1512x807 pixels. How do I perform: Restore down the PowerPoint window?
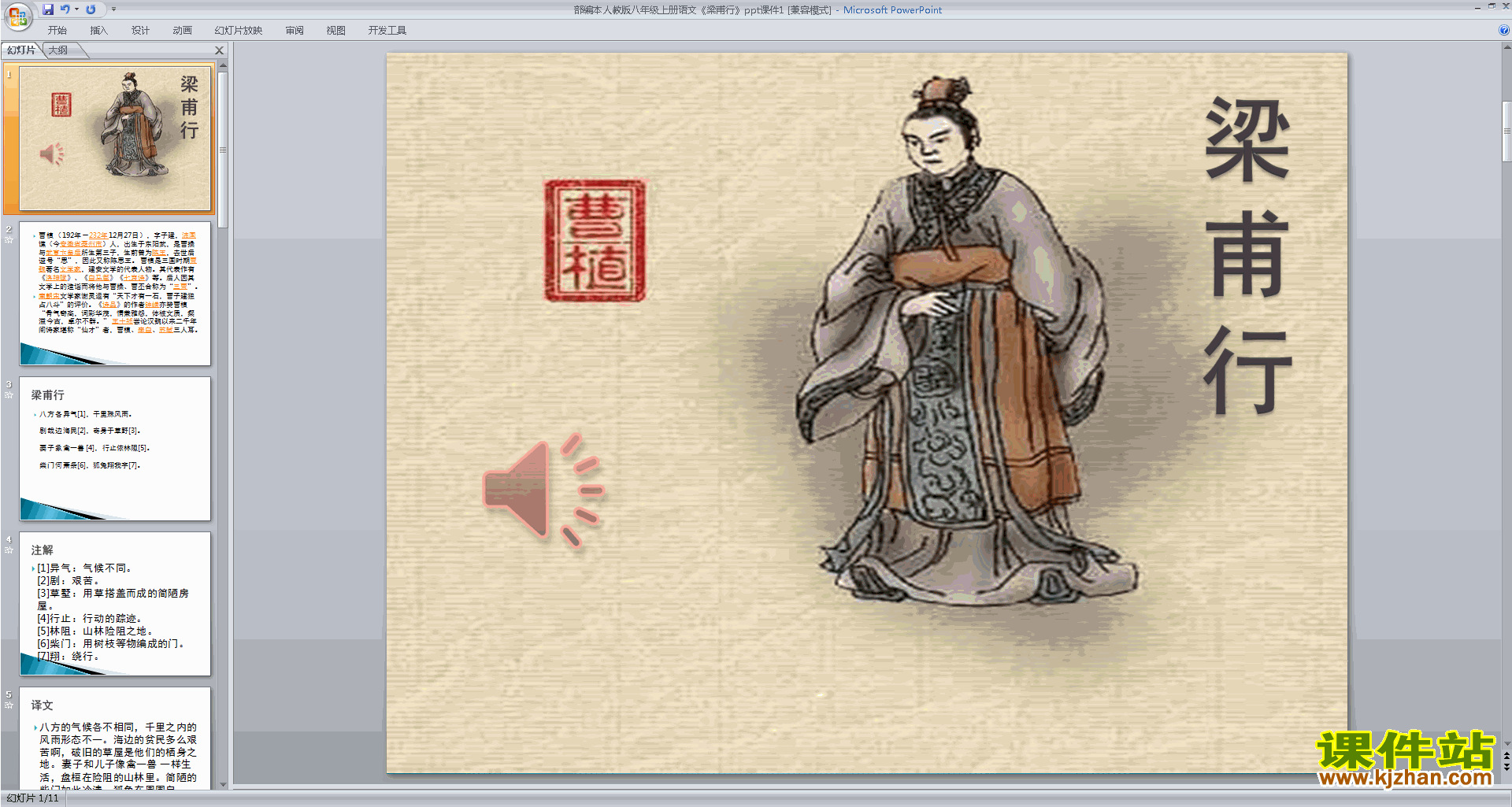click(x=1492, y=7)
